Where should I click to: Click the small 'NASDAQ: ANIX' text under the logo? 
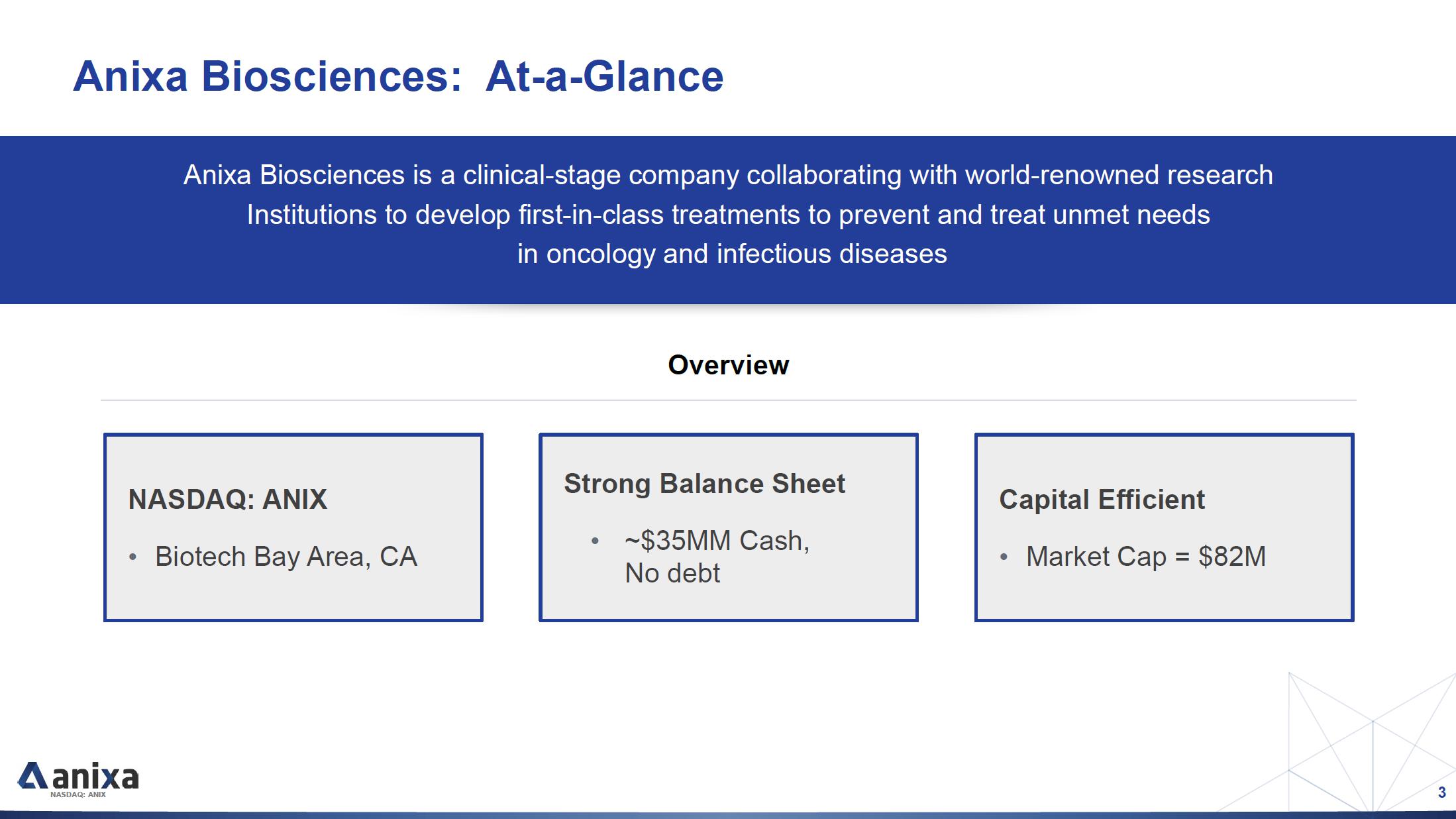point(78,794)
